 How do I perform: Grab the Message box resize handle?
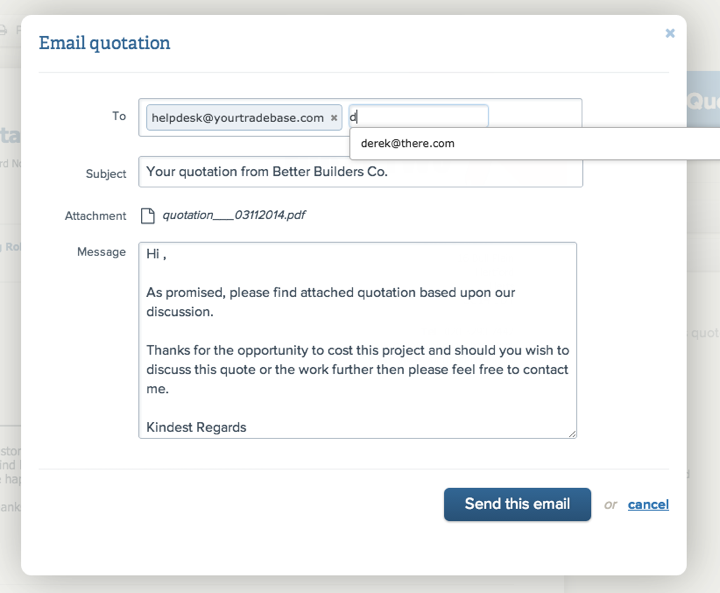pos(572,433)
